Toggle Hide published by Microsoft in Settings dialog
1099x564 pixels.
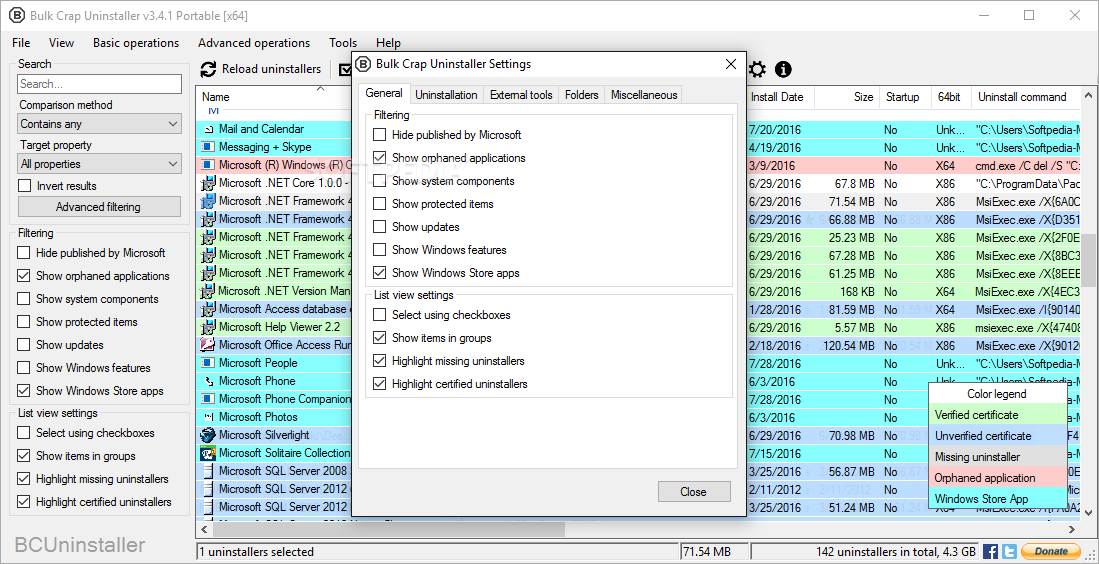point(379,135)
